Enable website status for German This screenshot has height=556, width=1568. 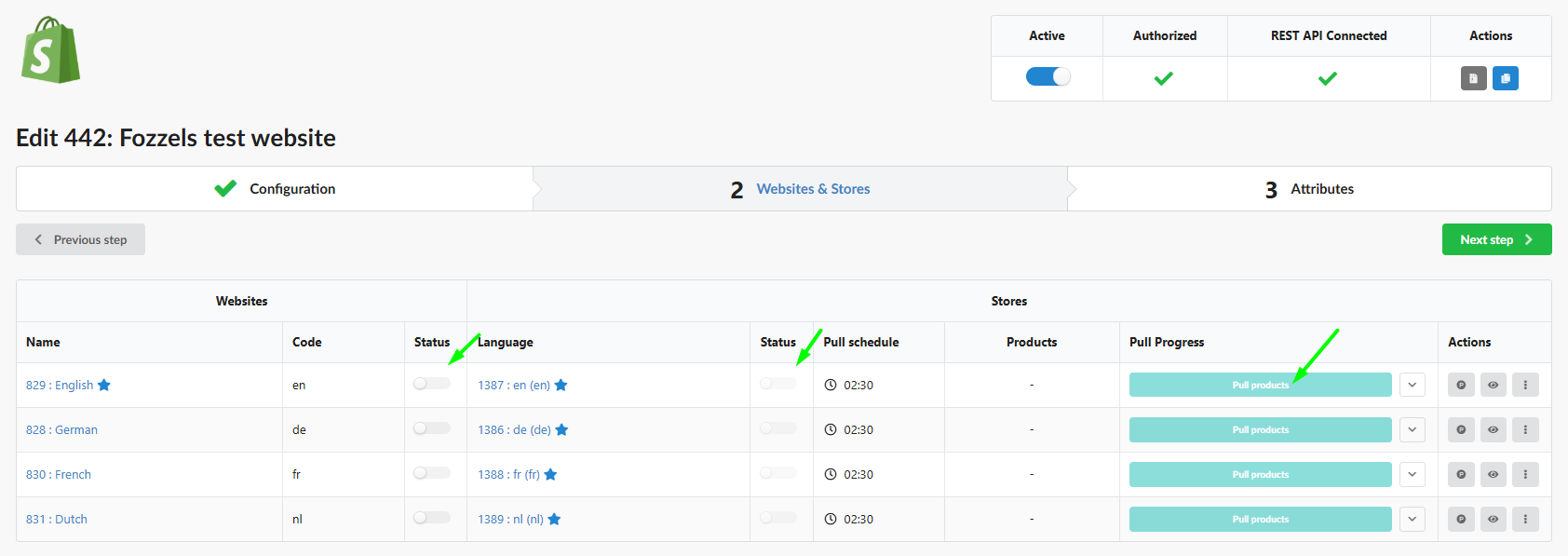tap(432, 428)
